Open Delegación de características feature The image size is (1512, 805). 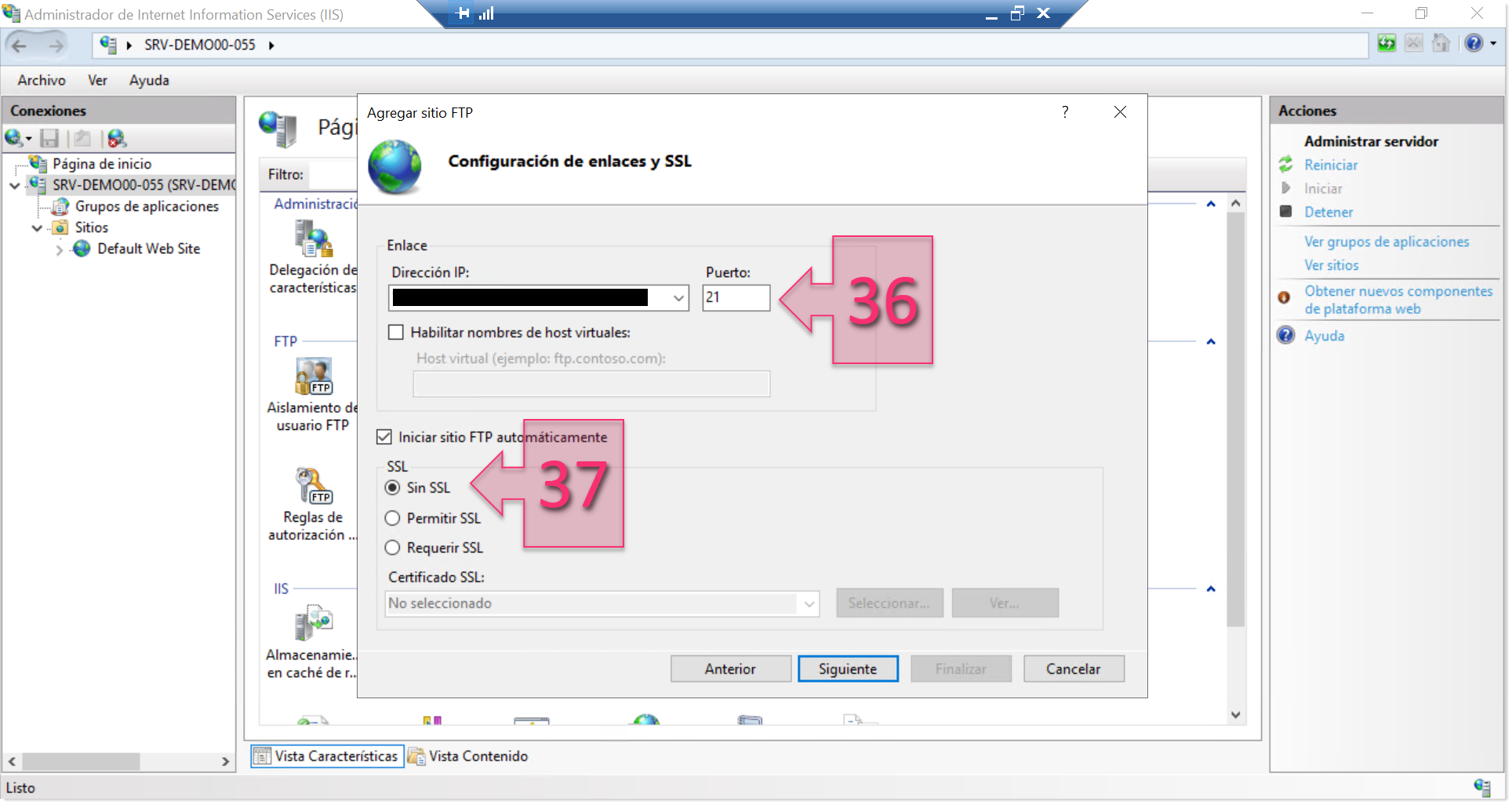(x=313, y=239)
